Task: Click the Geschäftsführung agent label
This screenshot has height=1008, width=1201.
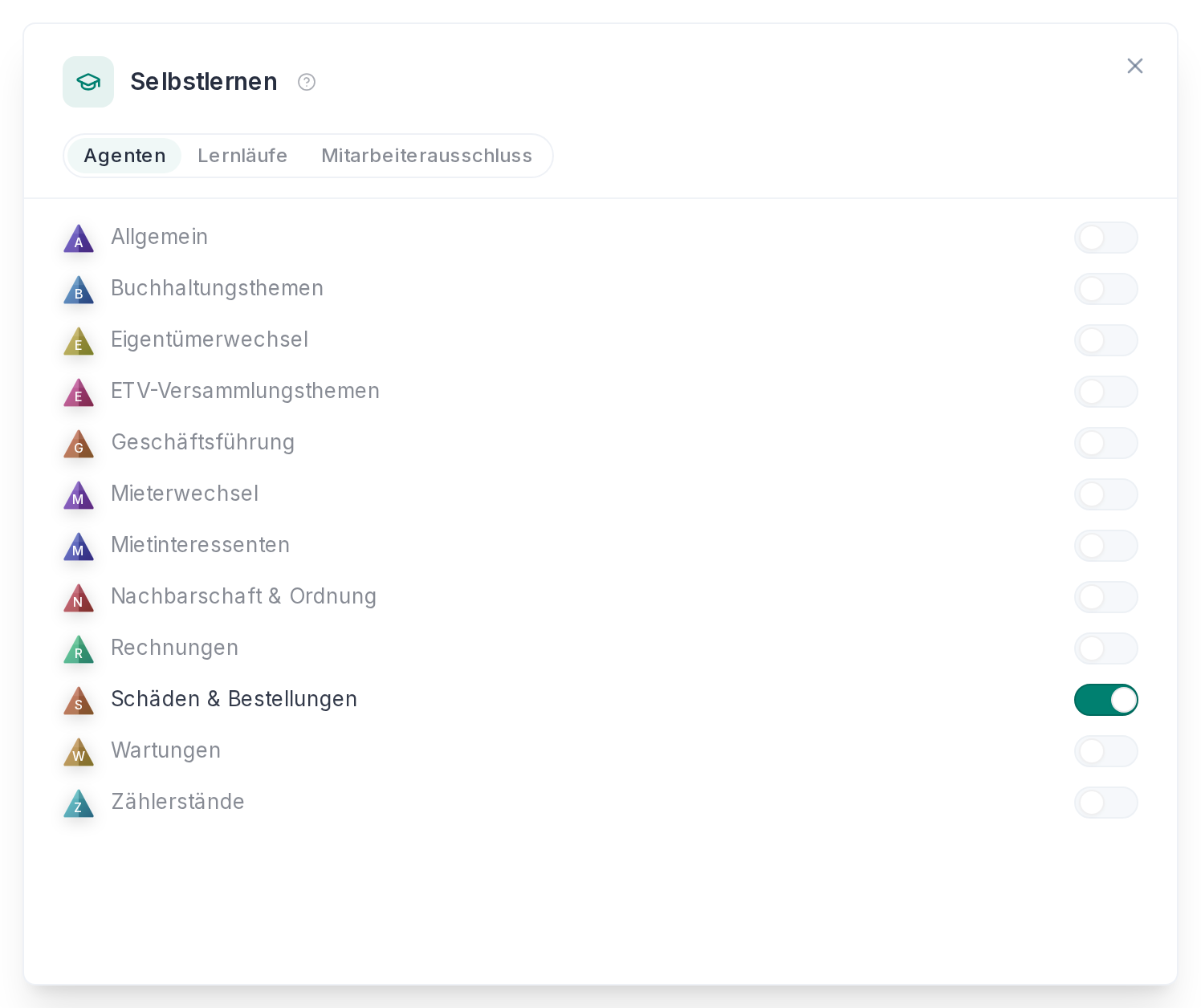Action: point(202,442)
